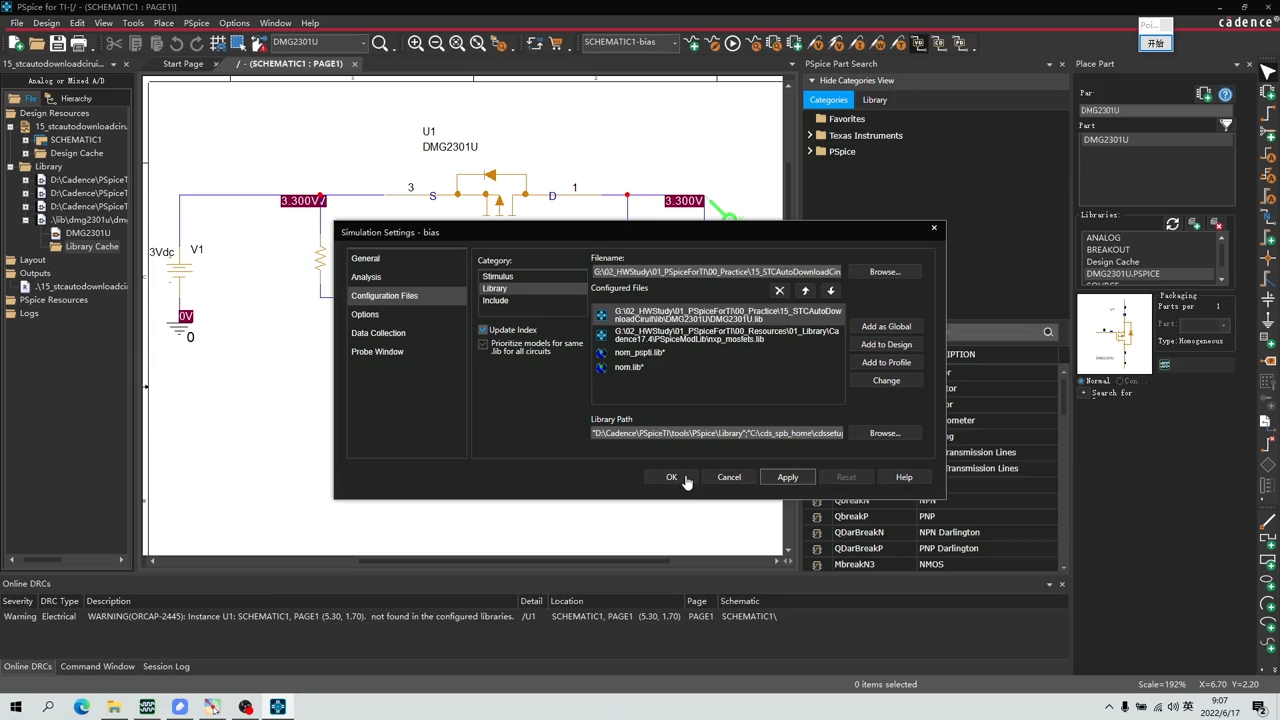
Task: Move configured file up with arrow
Action: pos(805,291)
